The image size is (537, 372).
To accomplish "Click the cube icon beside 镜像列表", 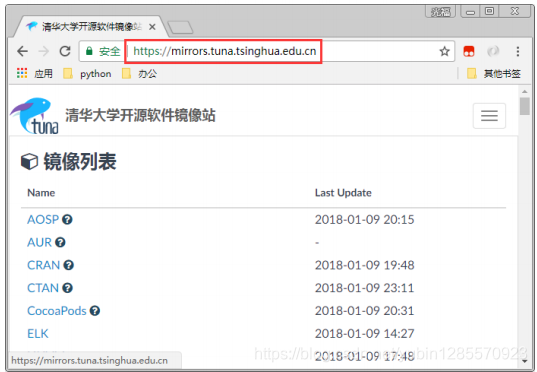I will pos(29,161).
